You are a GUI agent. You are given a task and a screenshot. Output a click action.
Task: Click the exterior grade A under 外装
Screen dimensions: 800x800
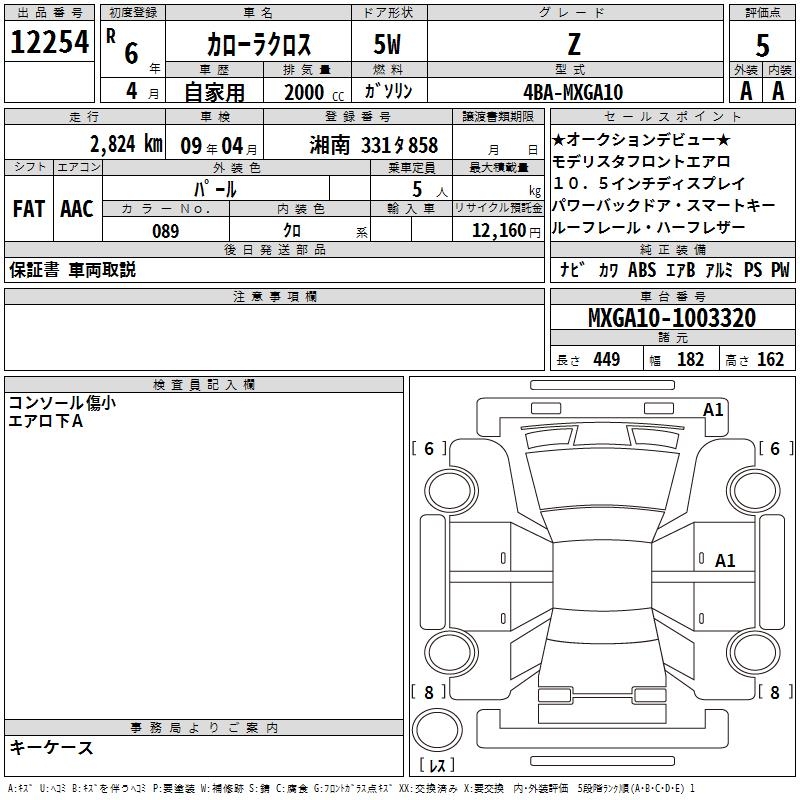pos(745,90)
